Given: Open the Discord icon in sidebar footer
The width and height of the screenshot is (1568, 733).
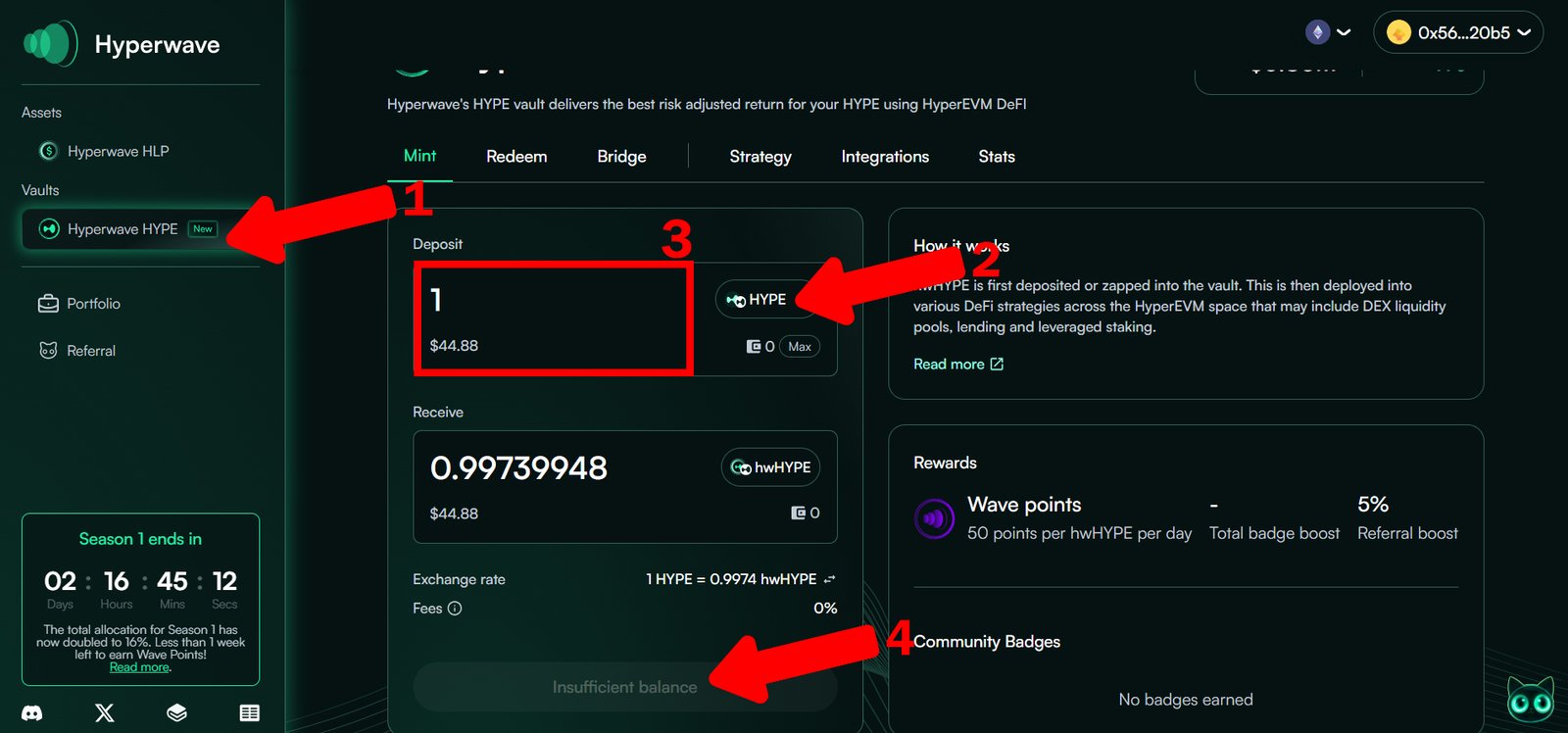Looking at the screenshot, I should point(32,712).
